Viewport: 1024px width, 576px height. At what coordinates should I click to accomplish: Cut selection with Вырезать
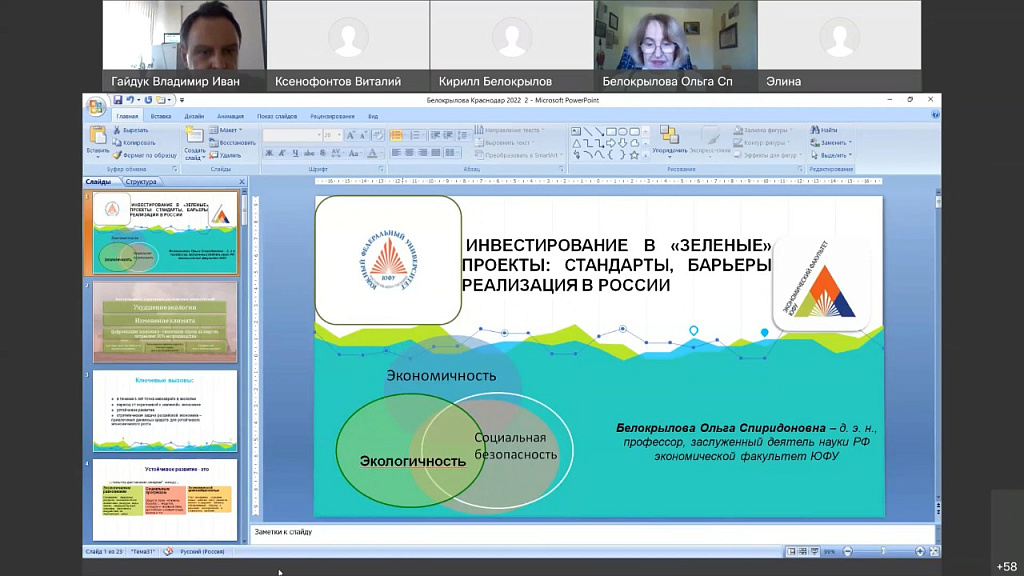(131, 130)
